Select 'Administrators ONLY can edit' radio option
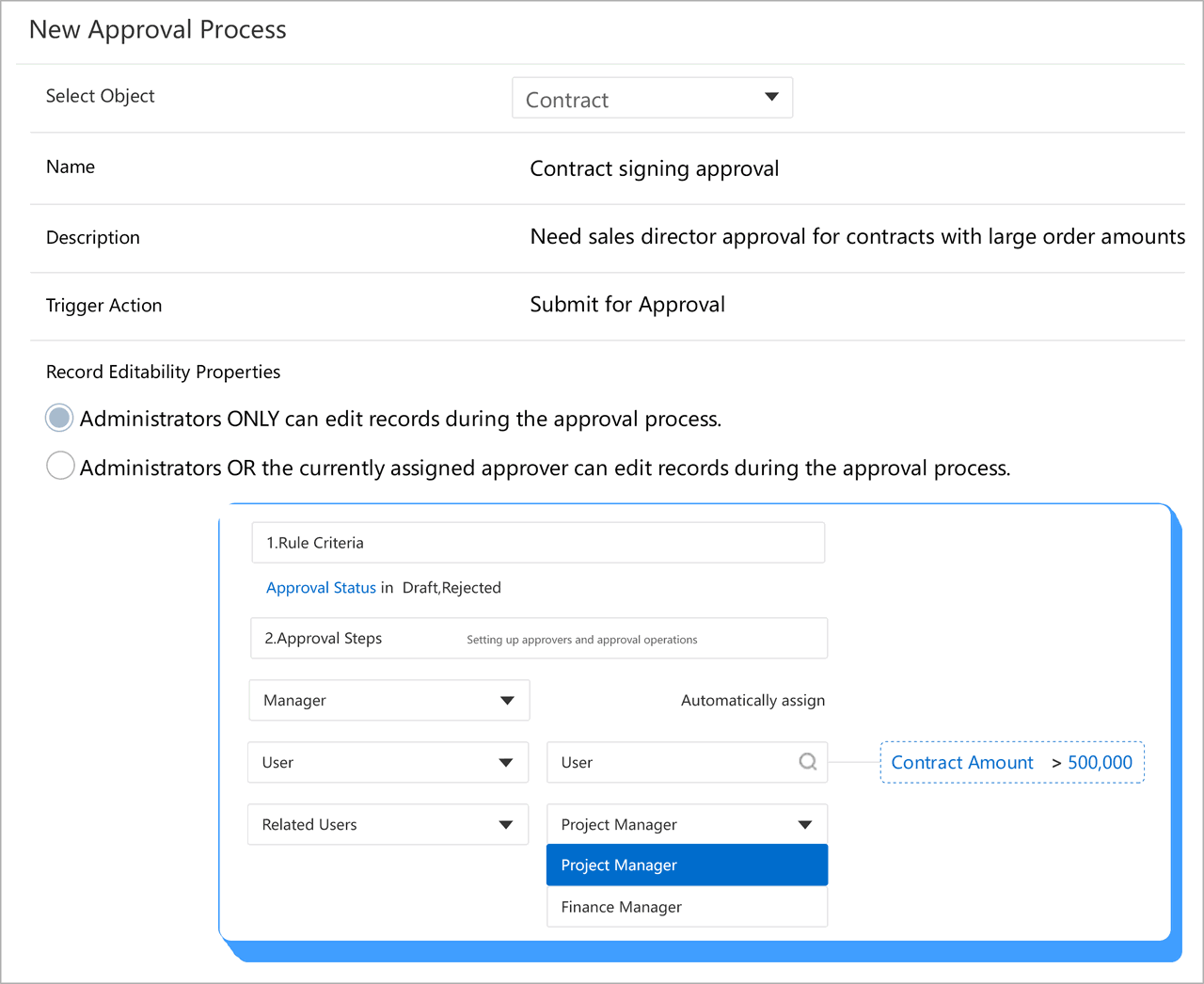 coord(60,419)
